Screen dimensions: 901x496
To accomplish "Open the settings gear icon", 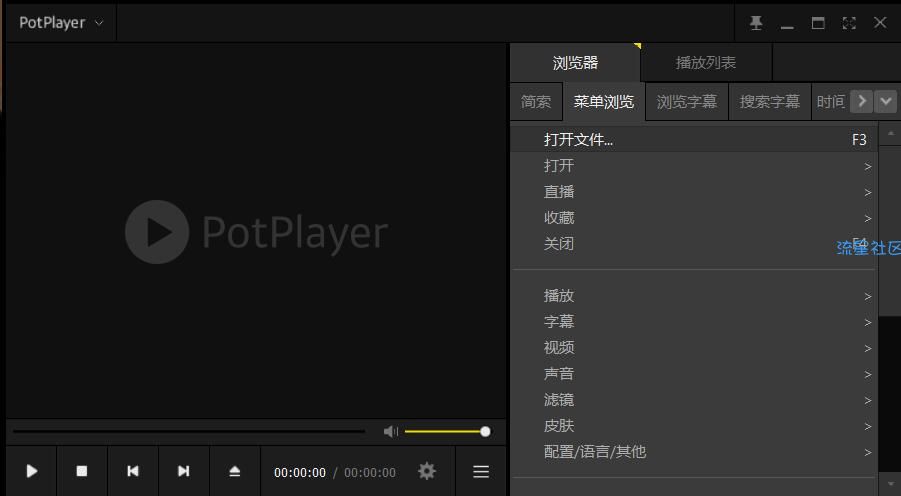I will click(426, 471).
